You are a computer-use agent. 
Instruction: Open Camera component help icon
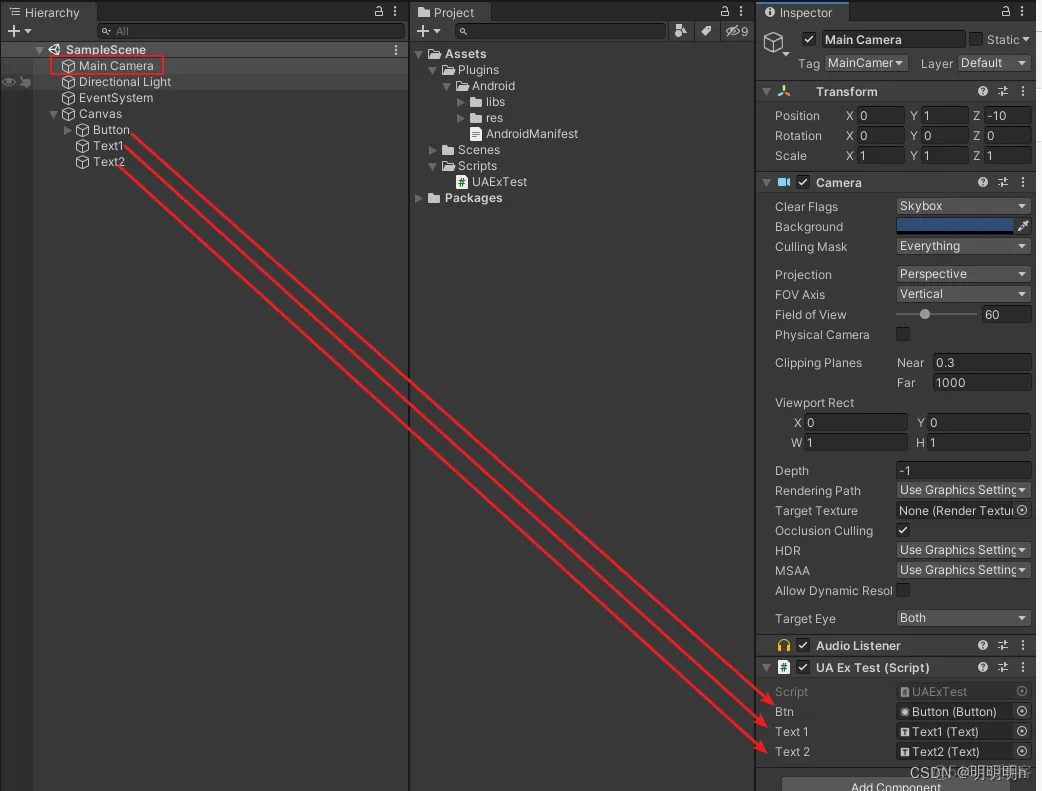tap(983, 182)
